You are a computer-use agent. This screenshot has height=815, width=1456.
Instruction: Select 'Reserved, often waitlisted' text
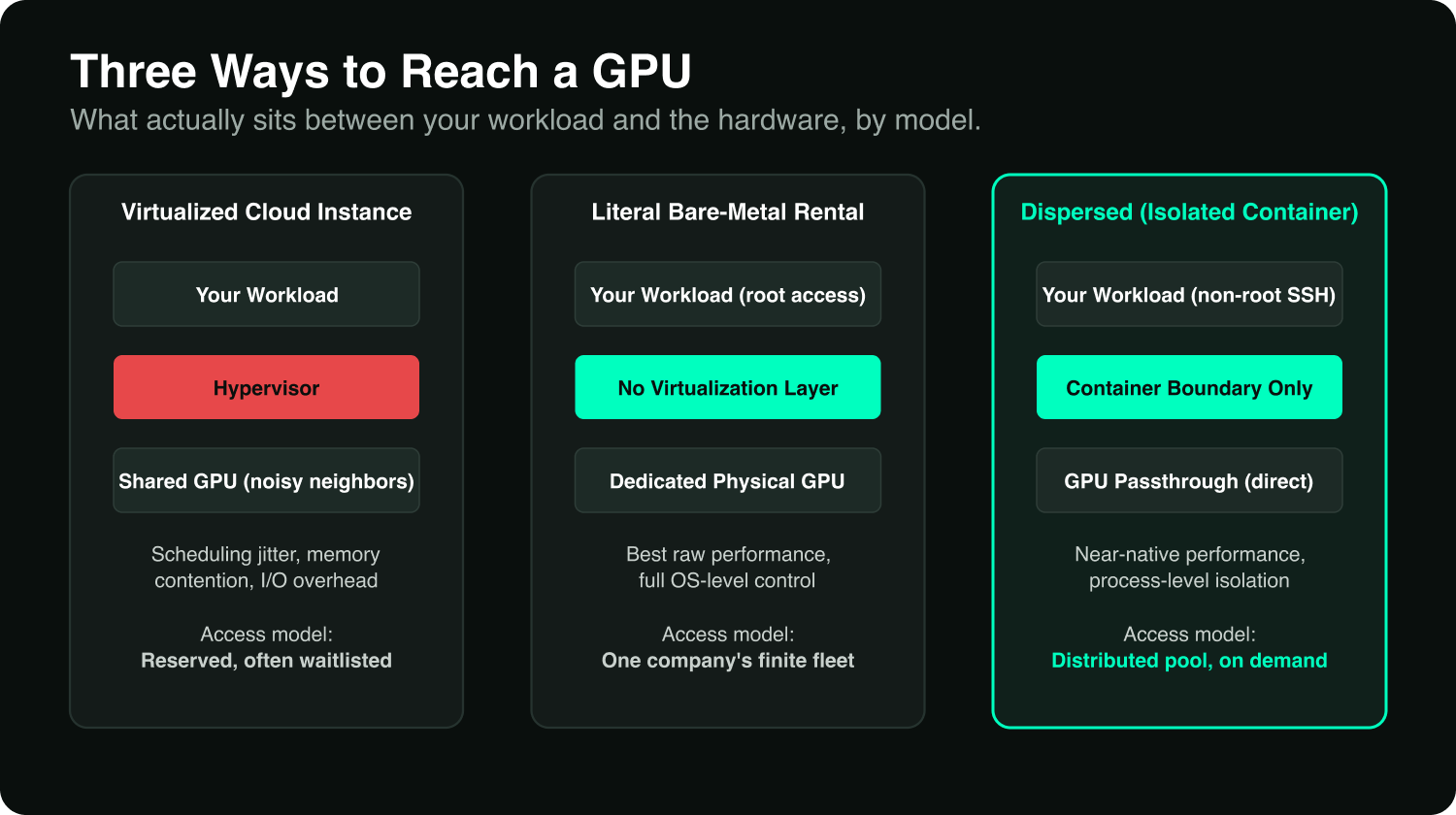point(266,661)
